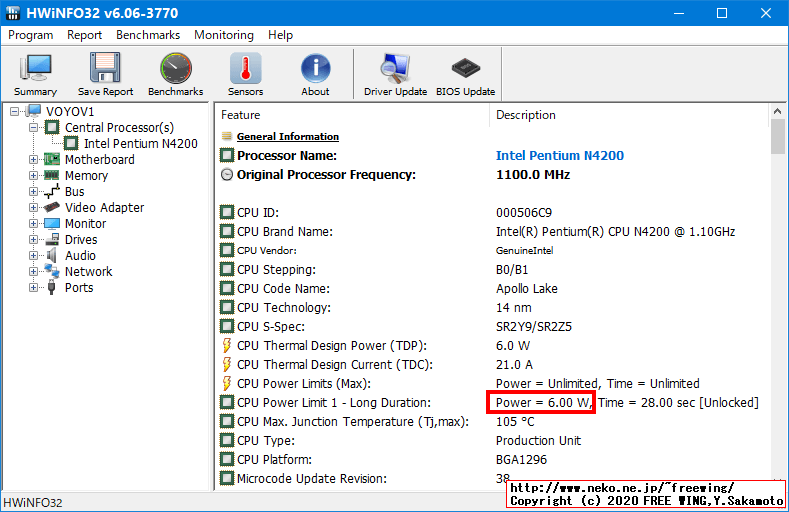
Task: Open the Report menu
Action: tap(85, 35)
